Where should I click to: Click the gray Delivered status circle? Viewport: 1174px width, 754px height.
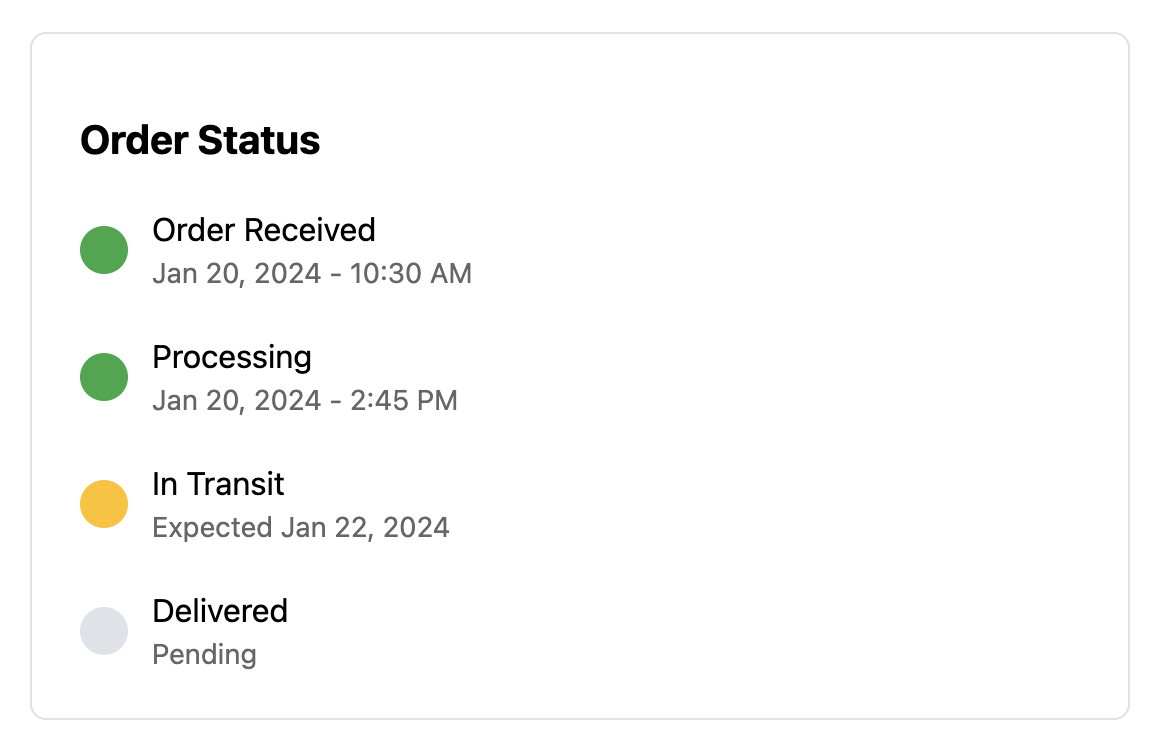pyautogui.click(x=104, y=631)
